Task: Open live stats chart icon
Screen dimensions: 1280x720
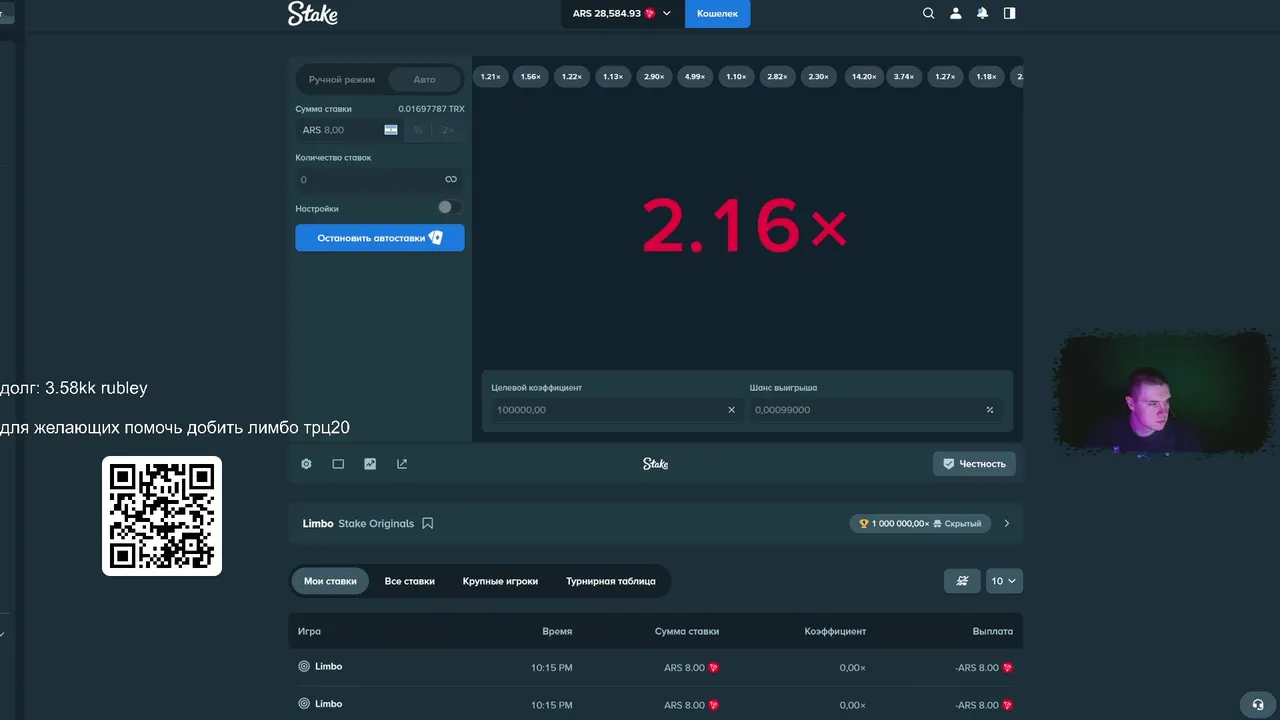Action: click(x=370, y=464)
